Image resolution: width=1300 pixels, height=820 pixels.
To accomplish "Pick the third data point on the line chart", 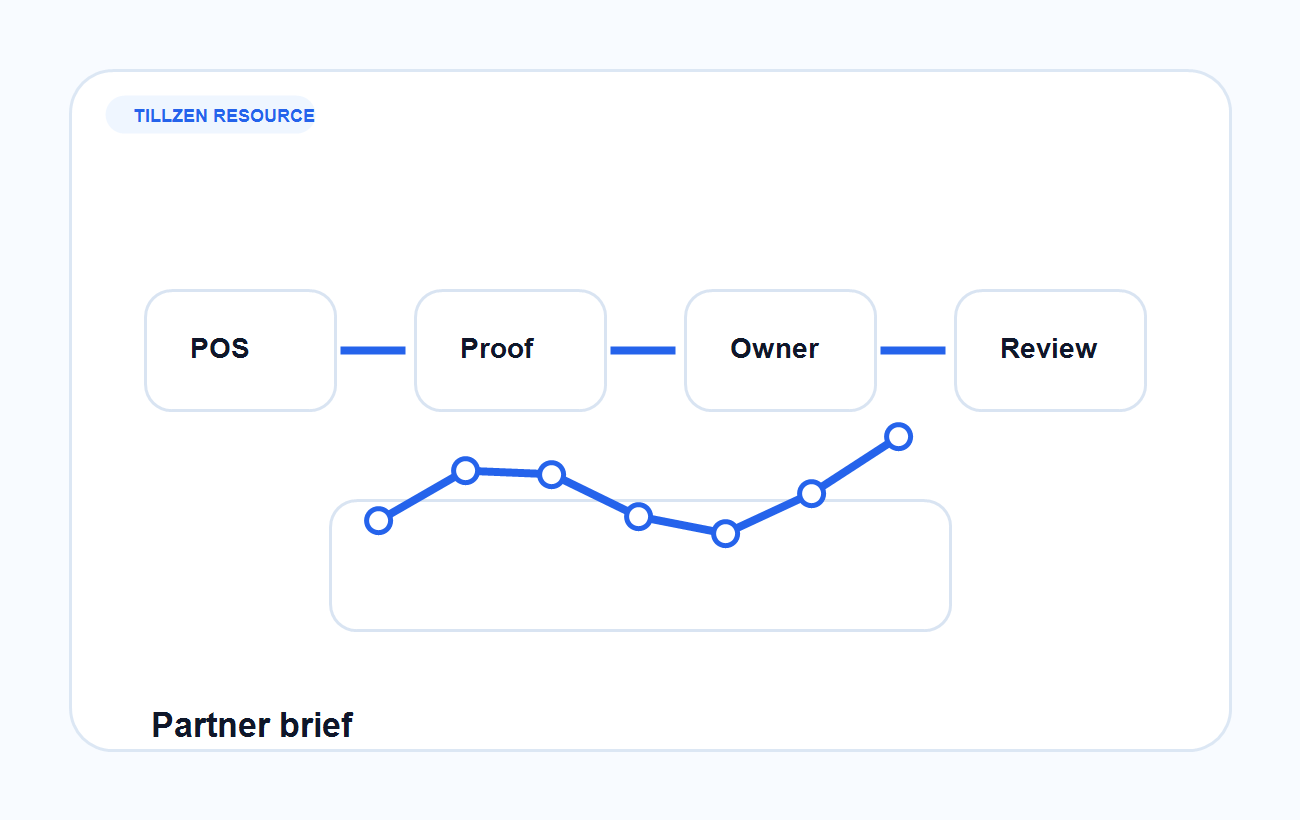I will click(551, 474).
